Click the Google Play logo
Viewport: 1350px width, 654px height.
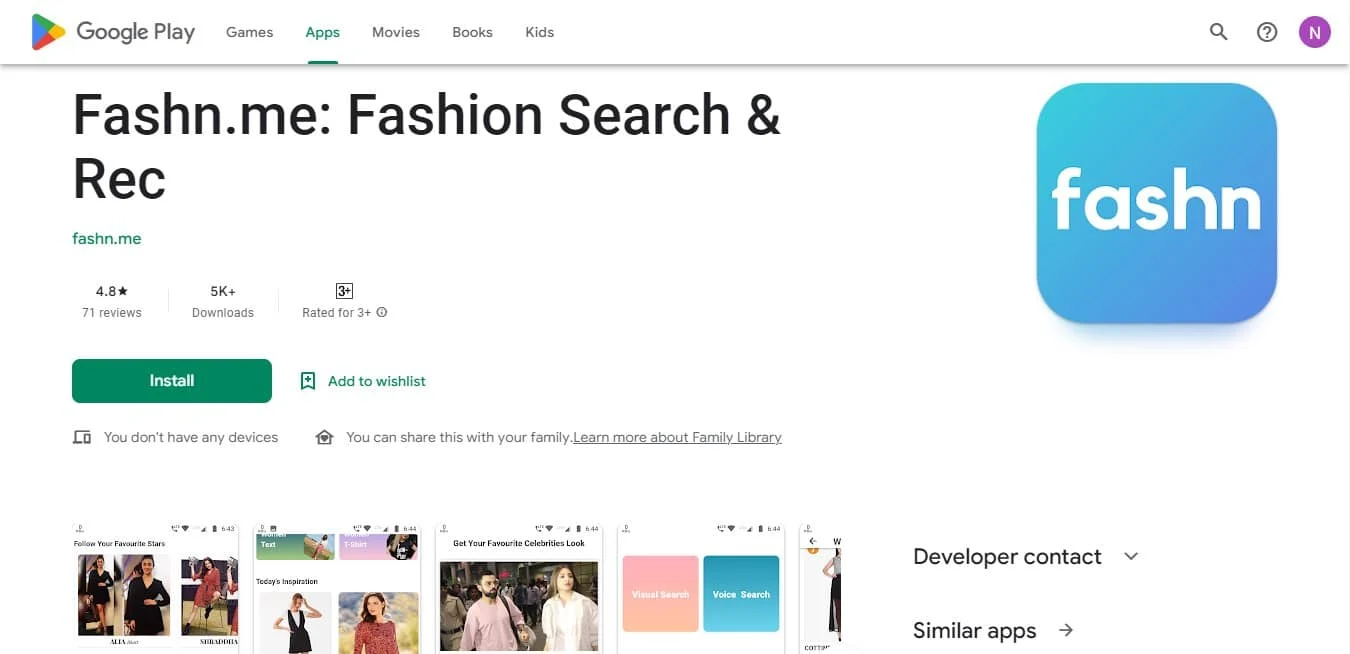coord(113,32)
